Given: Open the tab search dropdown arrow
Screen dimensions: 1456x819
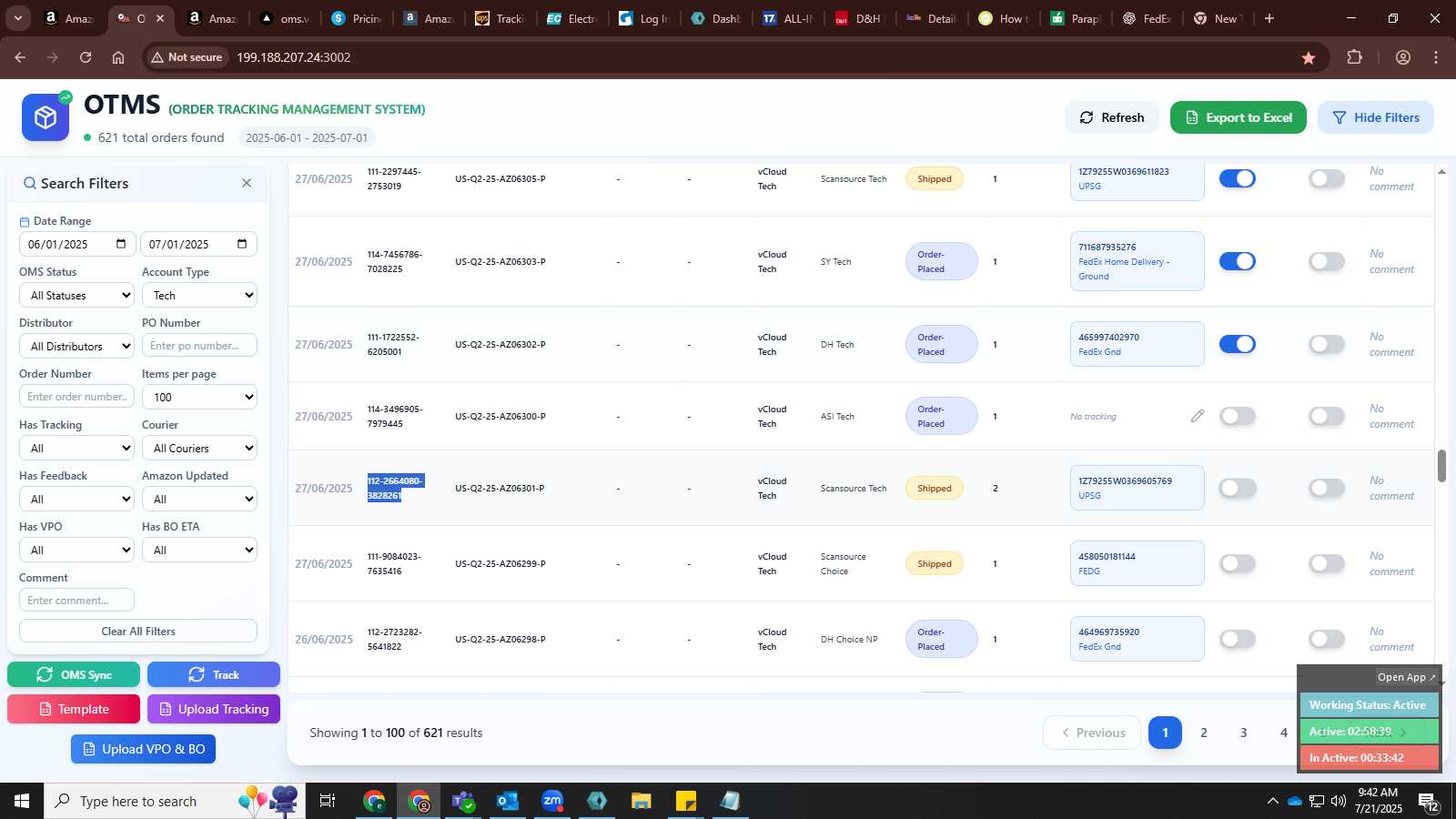Looking at the screenshot, I should 17,18.
